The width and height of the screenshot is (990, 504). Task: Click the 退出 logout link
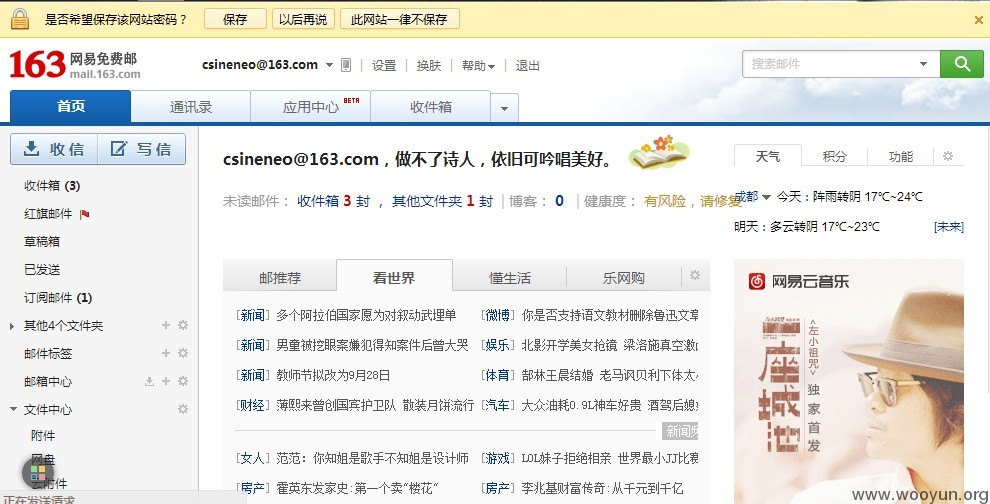point(527,66)
